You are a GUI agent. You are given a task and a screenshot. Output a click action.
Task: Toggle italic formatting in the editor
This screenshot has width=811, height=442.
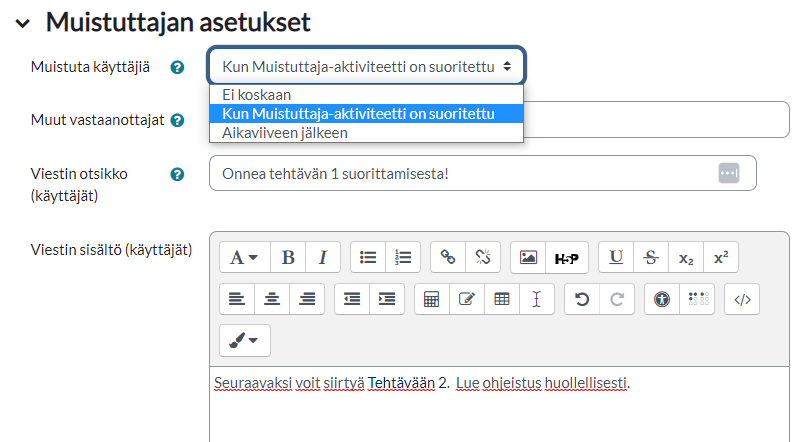coord(323,257)
